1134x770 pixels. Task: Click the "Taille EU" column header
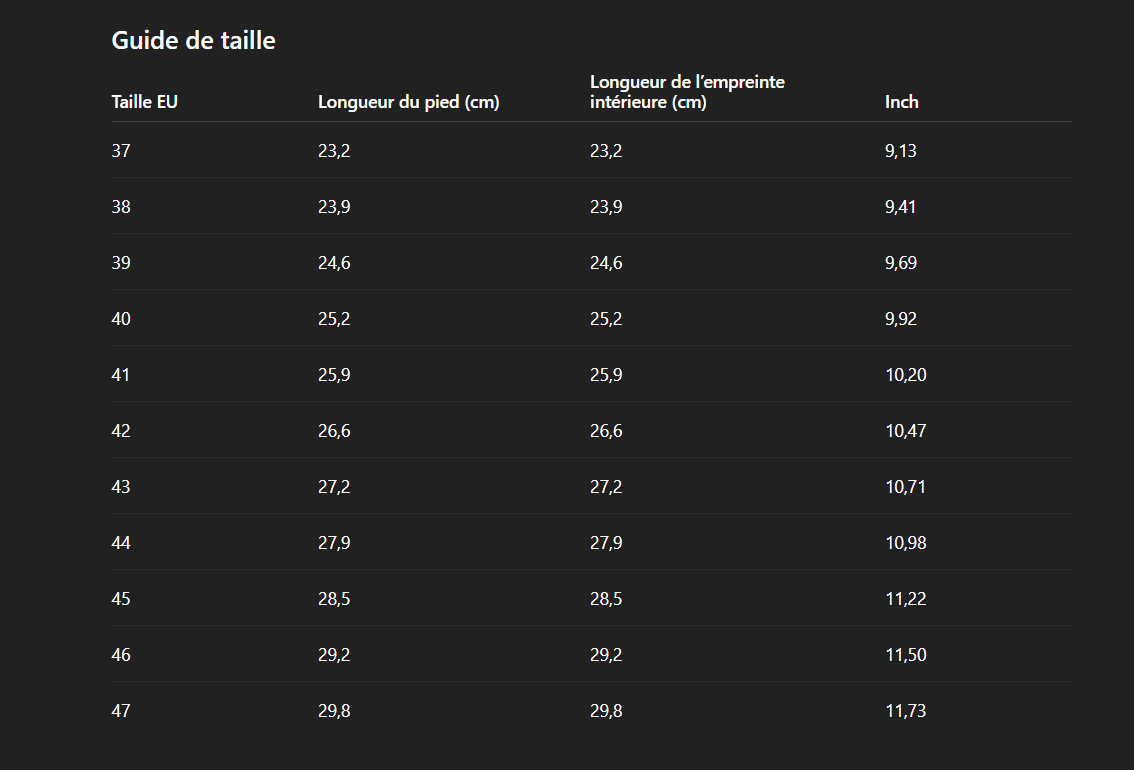(x=144, y=102)
